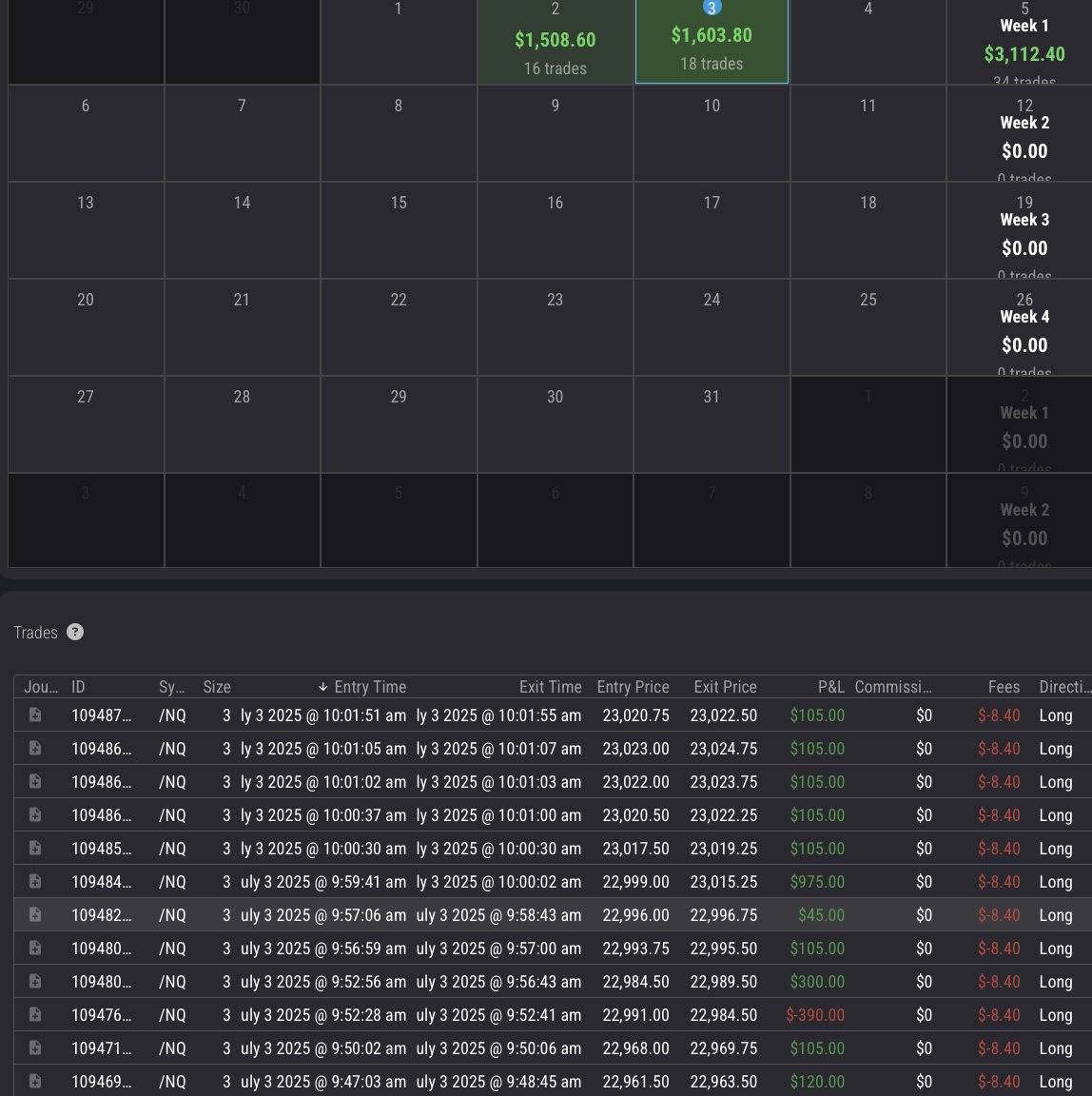Open journal icon for the $300.00 trade
Viewport: 1092px width, 1096px height.
(x=35, y=982)
